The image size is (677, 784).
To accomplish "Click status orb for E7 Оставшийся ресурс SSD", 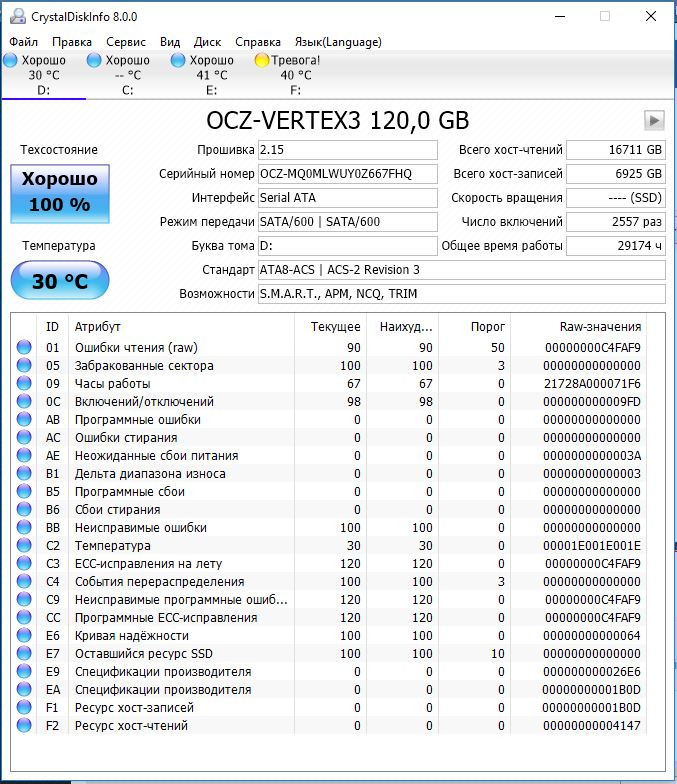I will 24,653.
